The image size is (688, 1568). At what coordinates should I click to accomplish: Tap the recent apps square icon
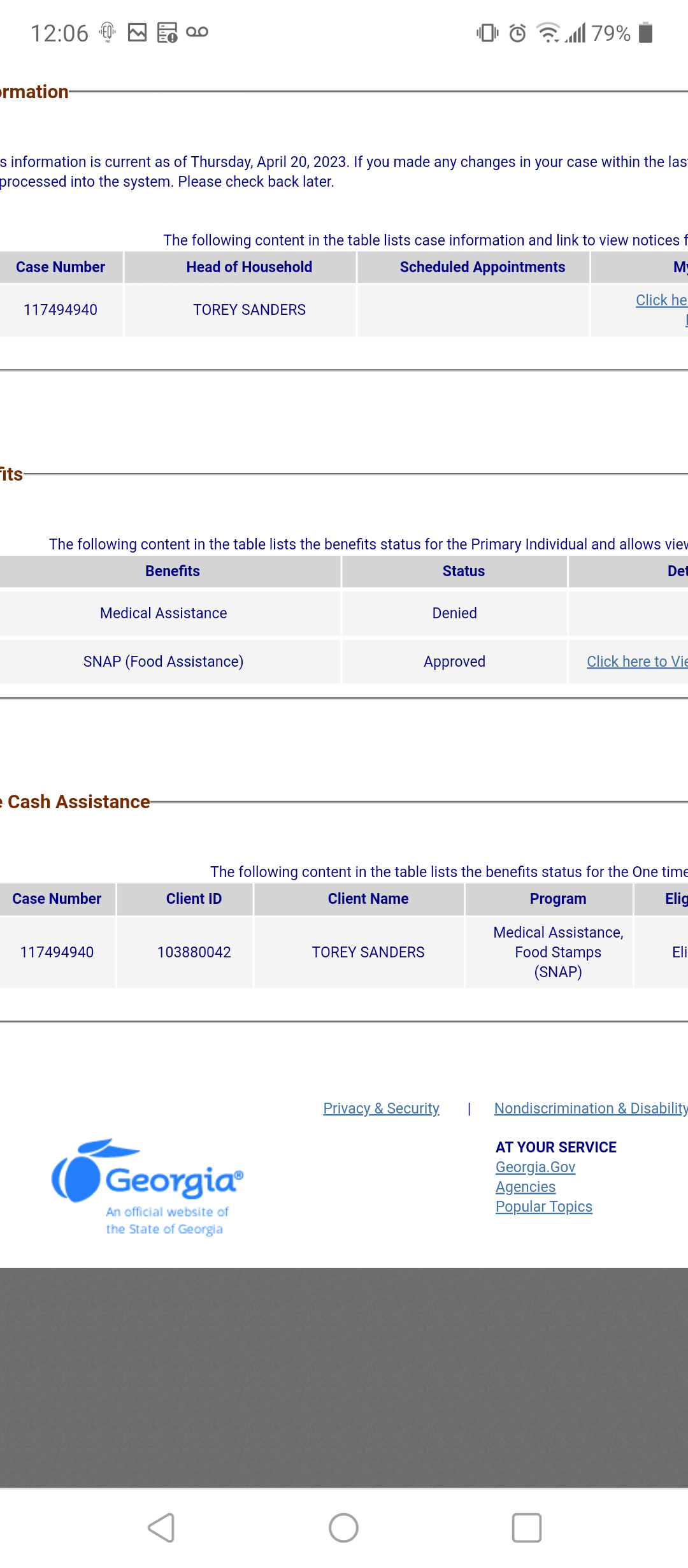click(x=527, y=1528)
